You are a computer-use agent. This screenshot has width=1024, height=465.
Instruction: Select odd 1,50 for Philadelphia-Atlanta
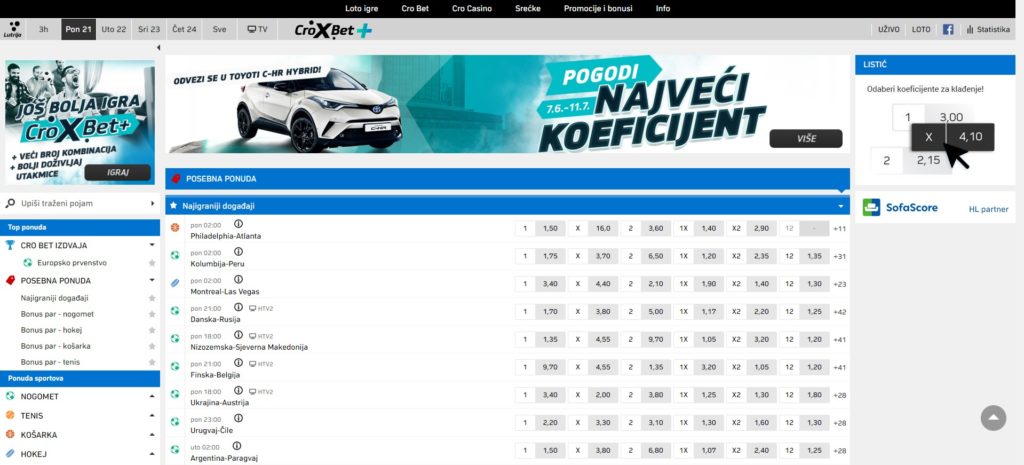click(550, 229)
